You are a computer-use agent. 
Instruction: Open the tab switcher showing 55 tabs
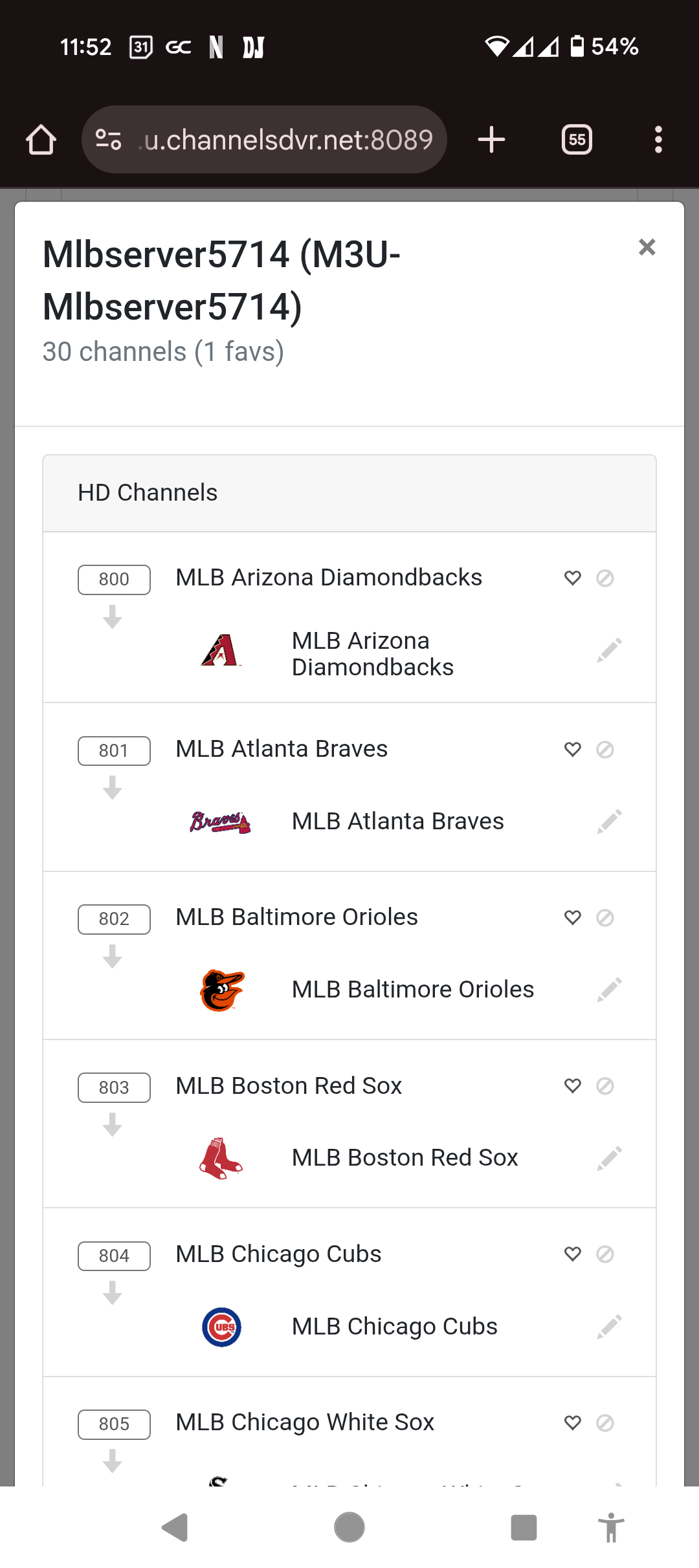(x=577, y=140)
